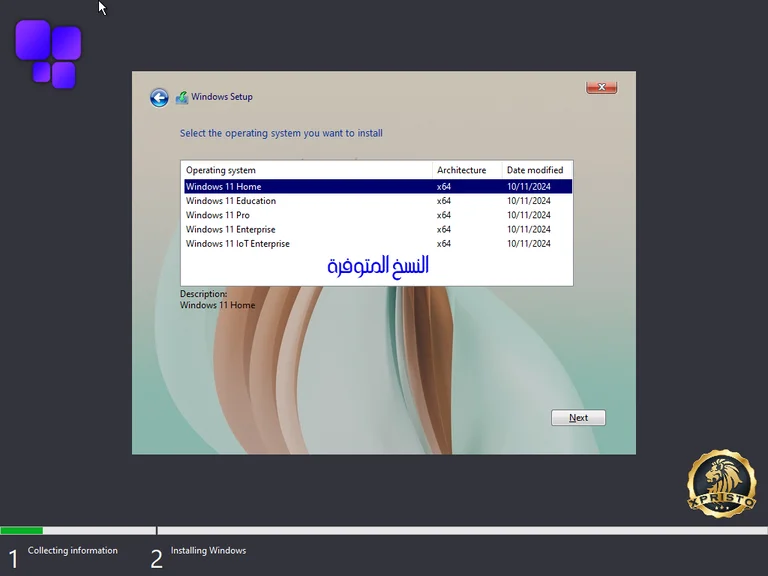Click the Windows Setup title icon
This screenshot has width=768, height=576.
[x=182, y=97]
